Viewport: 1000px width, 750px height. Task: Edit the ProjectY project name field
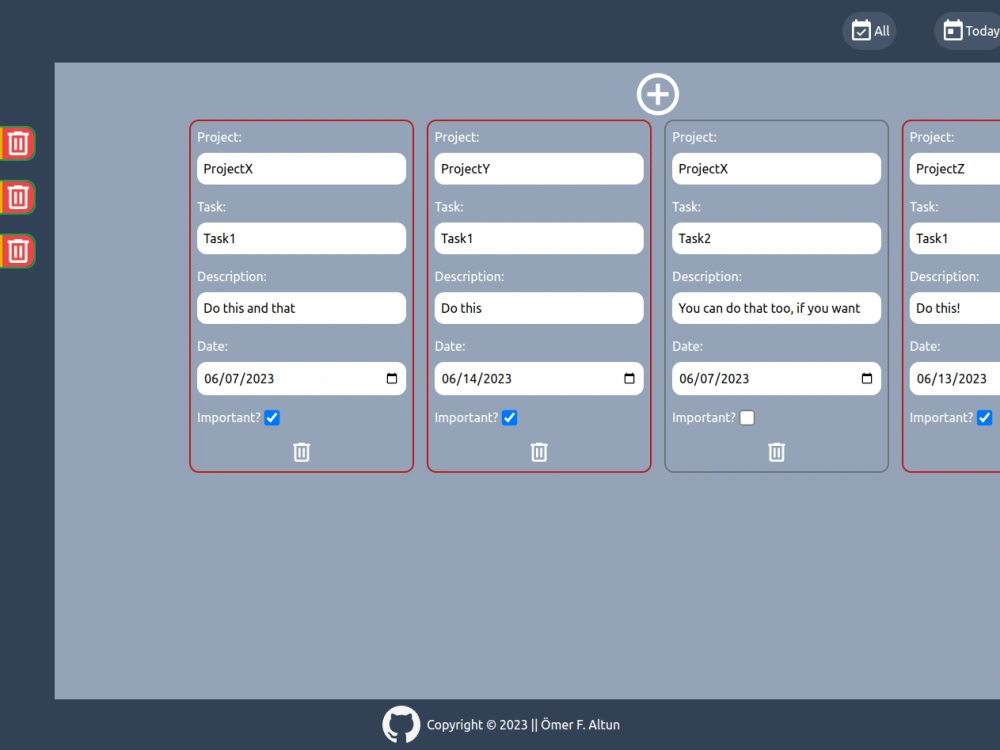click(x=539, y=168)
